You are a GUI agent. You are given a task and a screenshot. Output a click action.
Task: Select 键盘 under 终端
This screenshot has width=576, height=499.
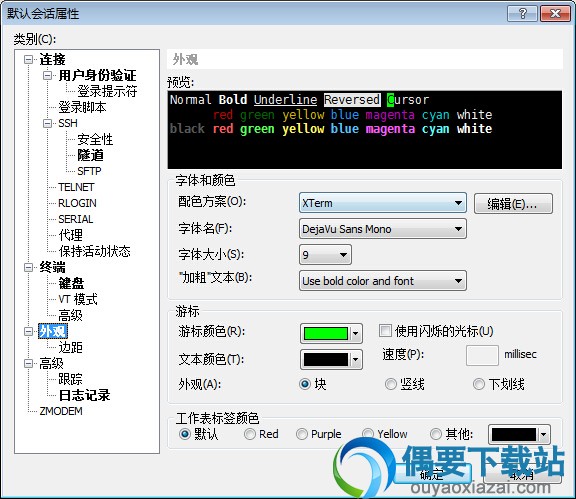(x=71, y=283)
